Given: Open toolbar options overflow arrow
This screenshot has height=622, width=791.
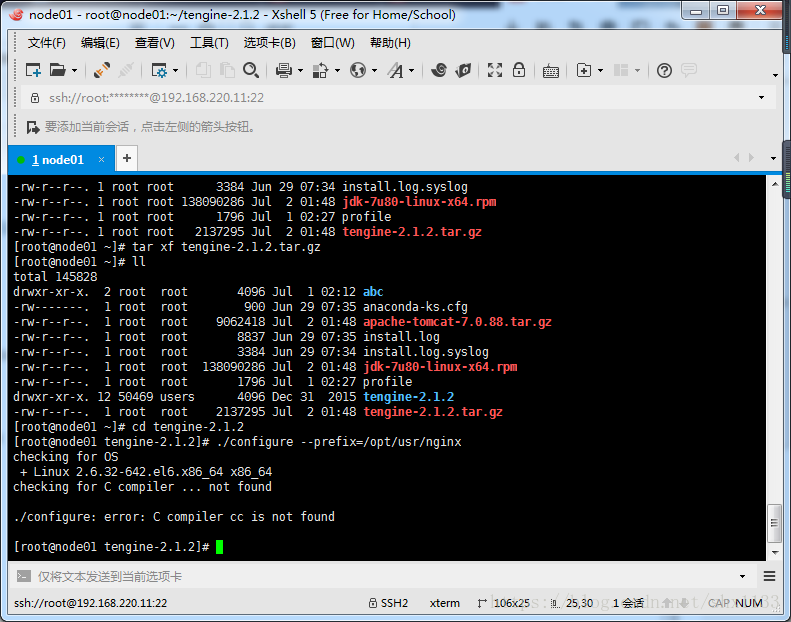Looking at the screenshot, I should click(775, 76).
